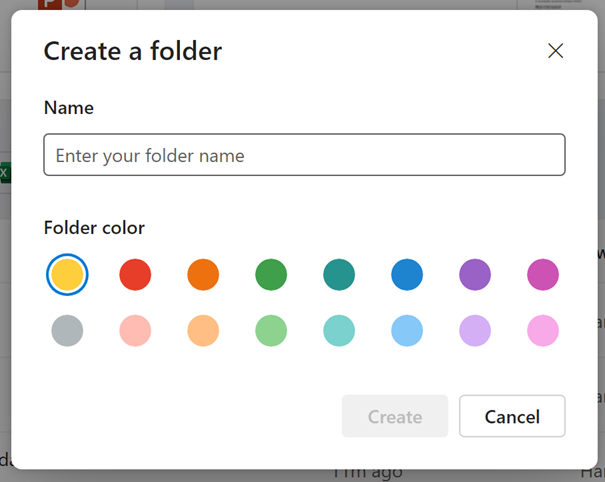
Task: Pick the blue folder color
Action: pos(407,274)
